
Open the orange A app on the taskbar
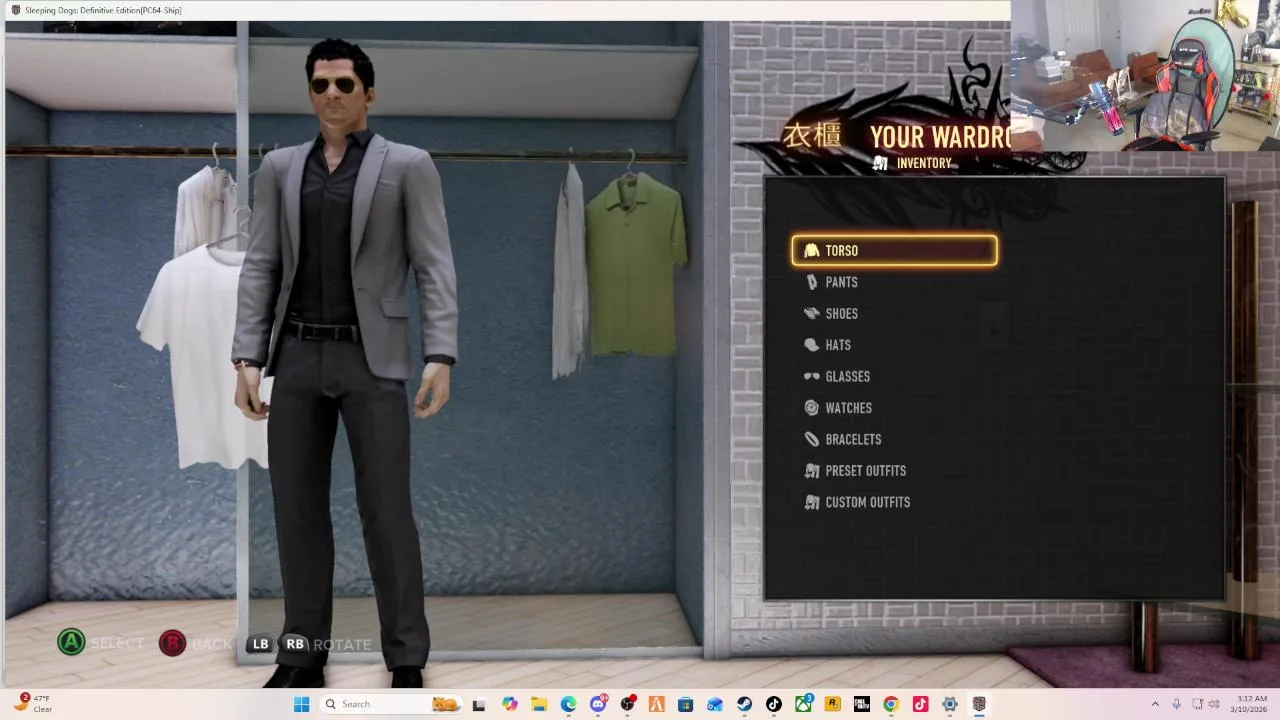(x=656, y=704)
